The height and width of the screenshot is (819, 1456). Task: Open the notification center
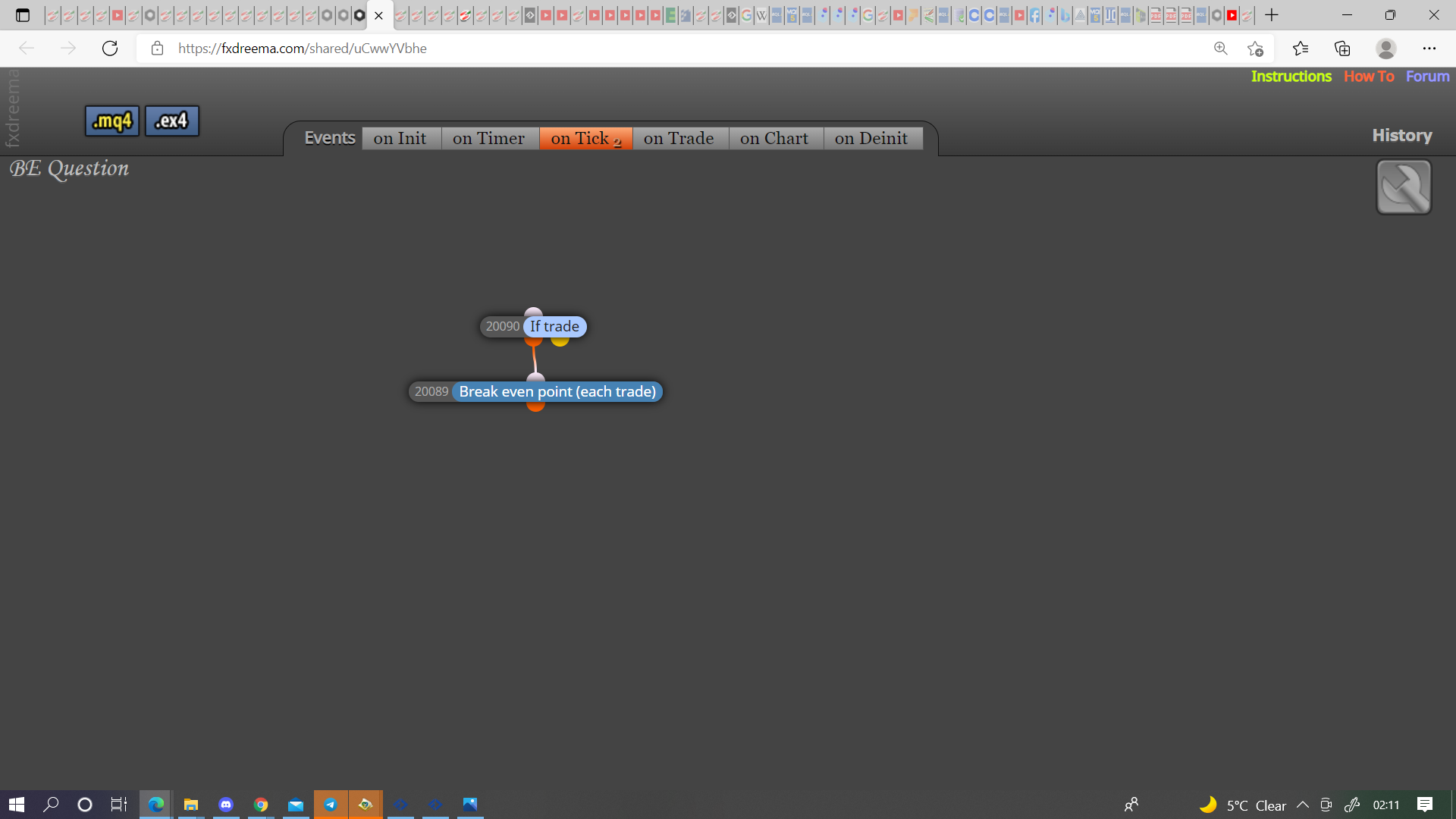point(1425,805)
